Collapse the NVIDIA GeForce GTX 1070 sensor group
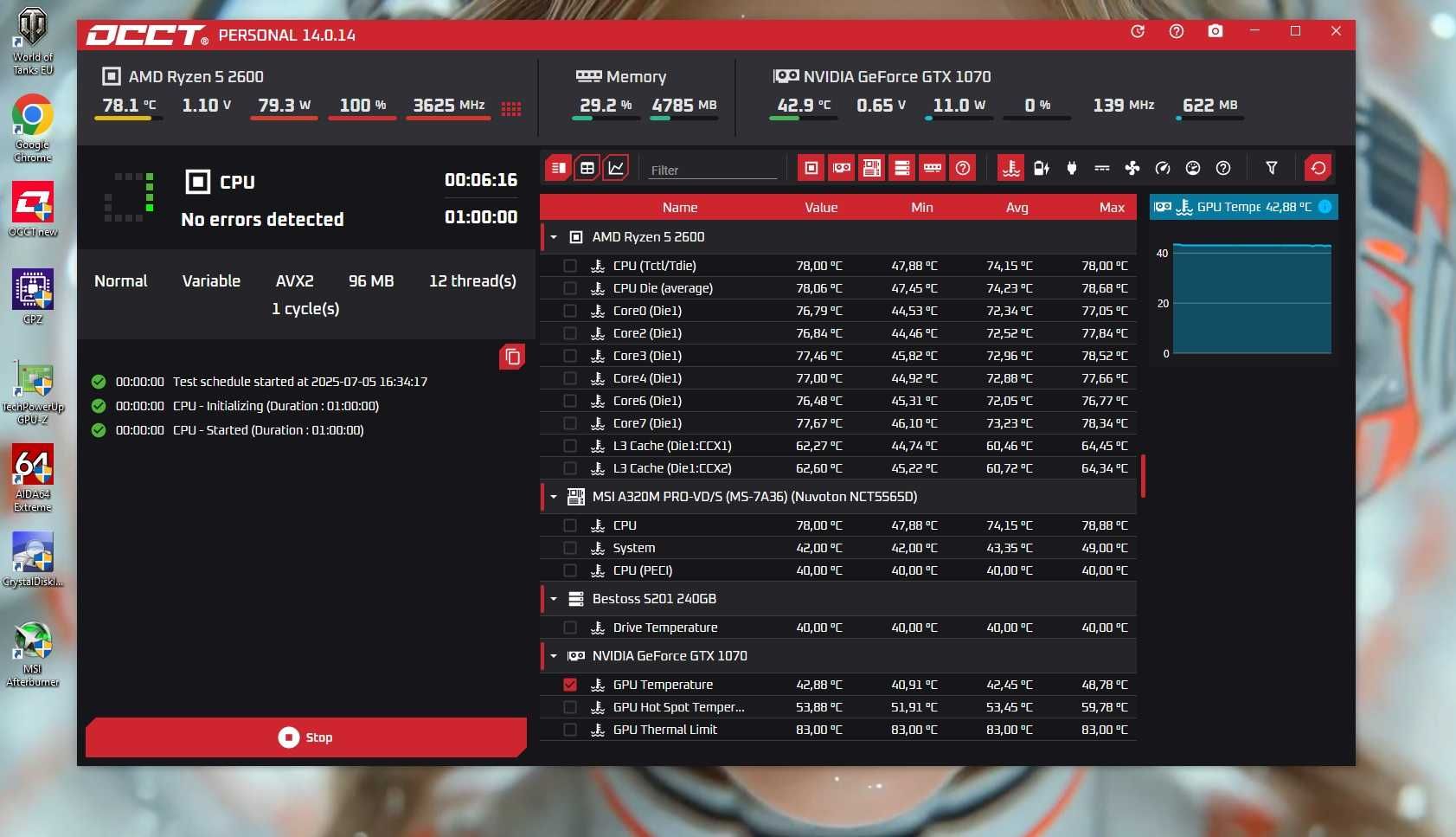 coord(554,656)
